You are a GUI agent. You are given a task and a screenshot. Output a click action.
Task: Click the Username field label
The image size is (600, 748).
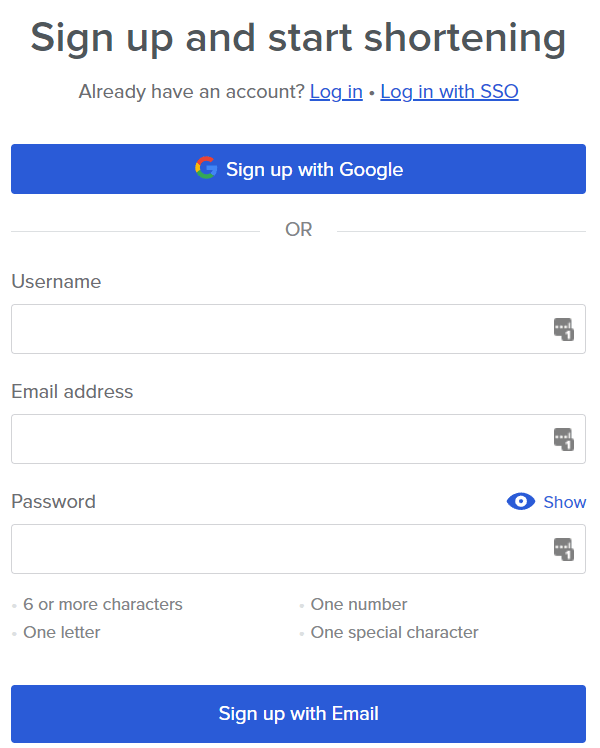point(56,281)
